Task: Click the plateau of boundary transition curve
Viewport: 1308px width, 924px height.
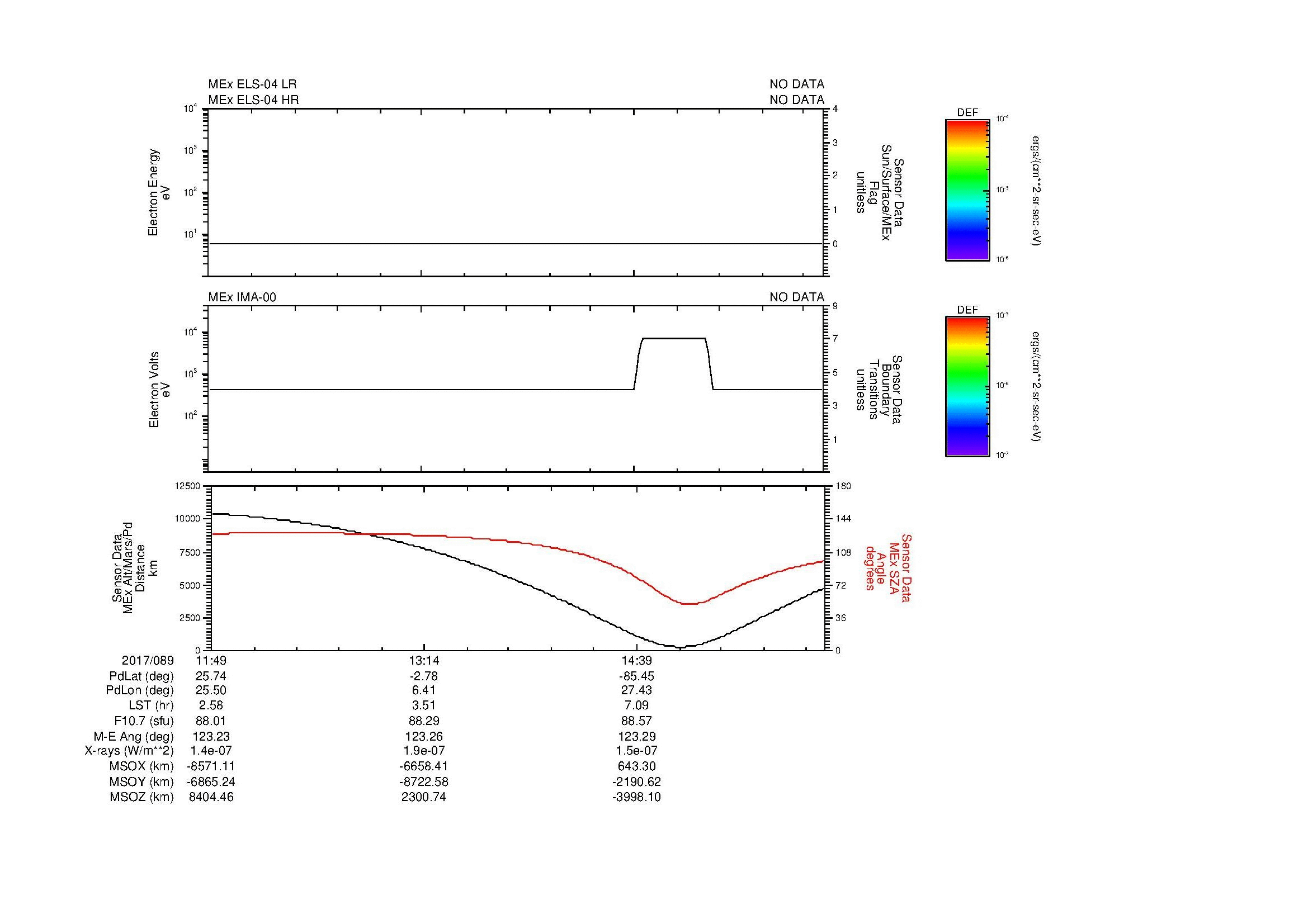Action: point(673,339)
